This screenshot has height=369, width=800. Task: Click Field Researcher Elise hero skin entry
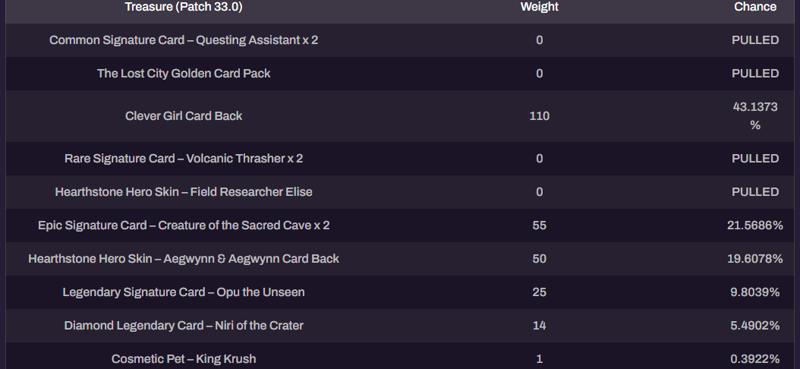[x=184, y=192]
